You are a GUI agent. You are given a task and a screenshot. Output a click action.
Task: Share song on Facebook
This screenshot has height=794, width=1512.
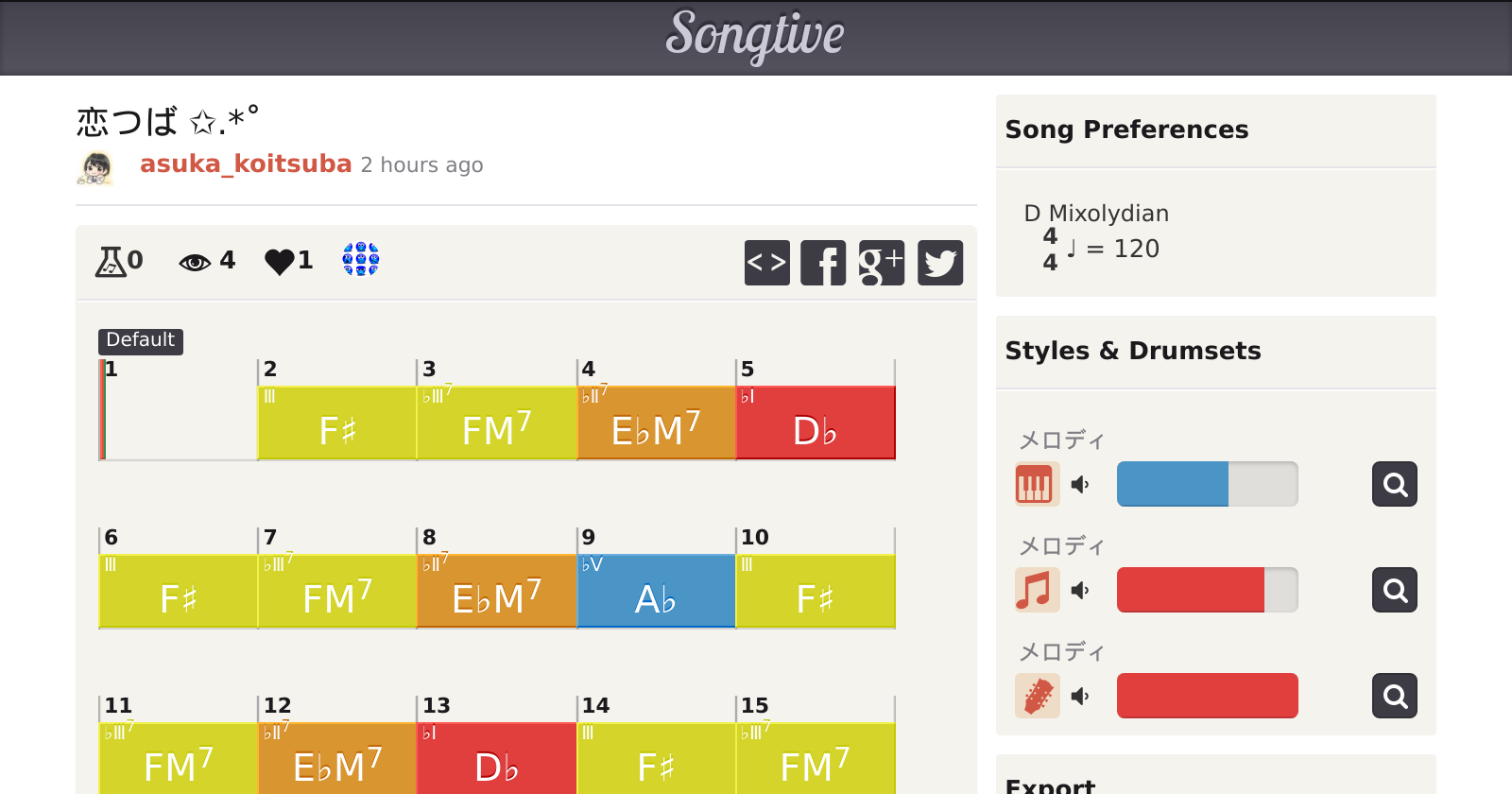(x=823, y=263)
